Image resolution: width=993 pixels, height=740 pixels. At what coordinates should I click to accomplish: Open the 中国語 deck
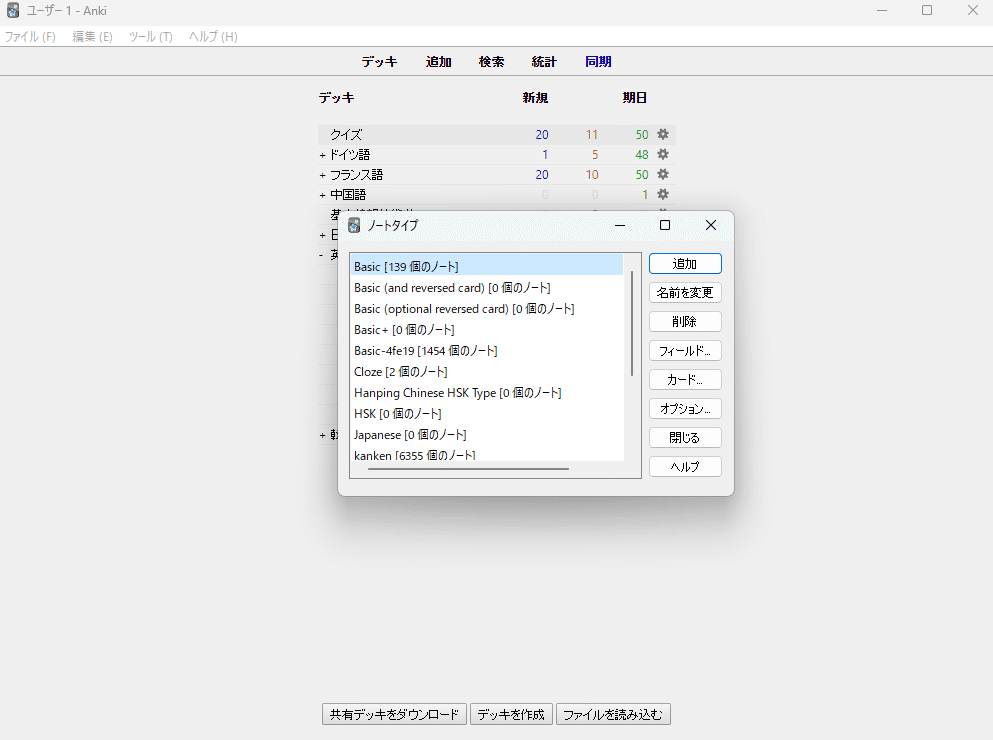click(348, 195)
